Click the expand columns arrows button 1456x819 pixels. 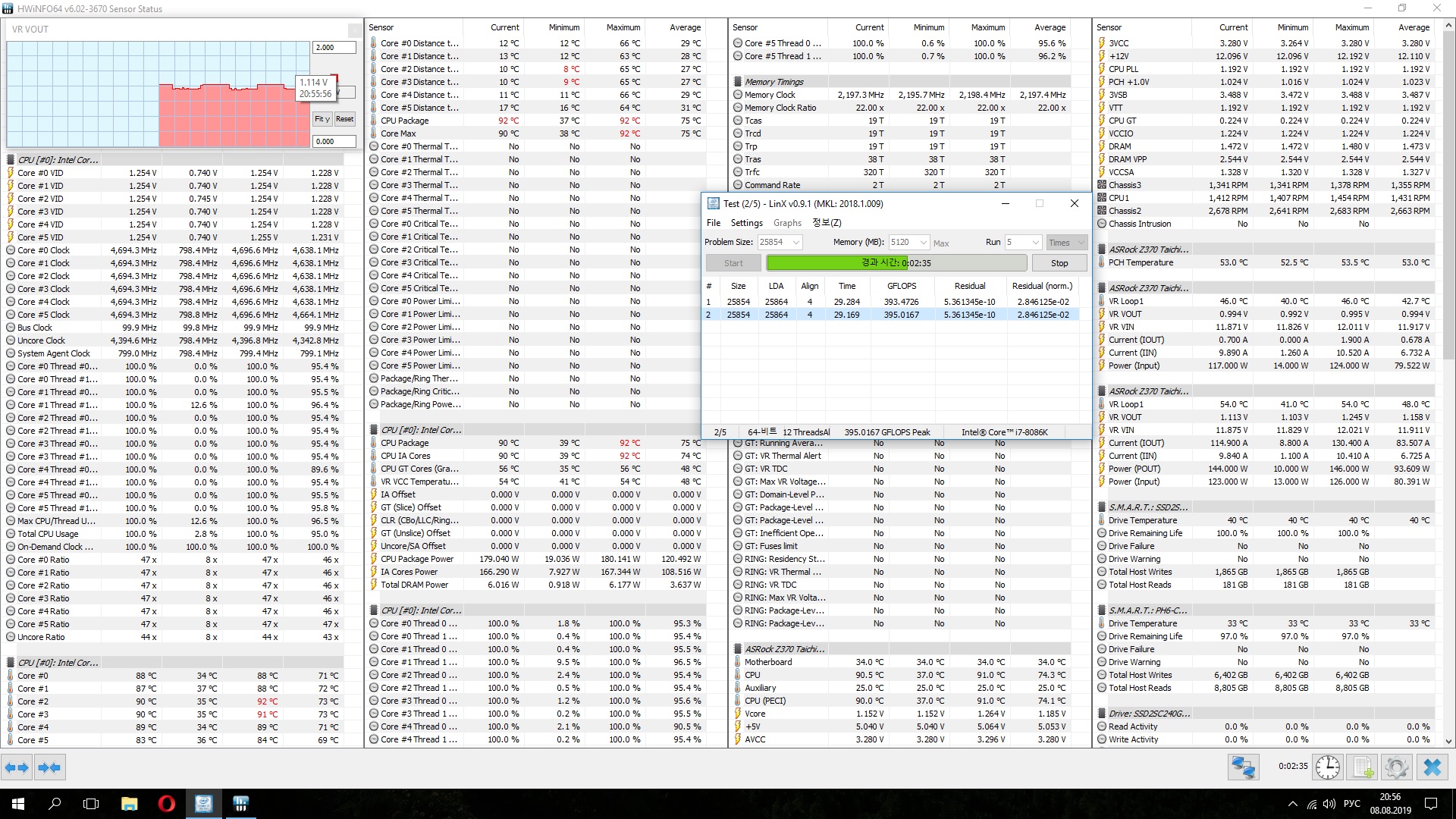(x=17, y=767)
